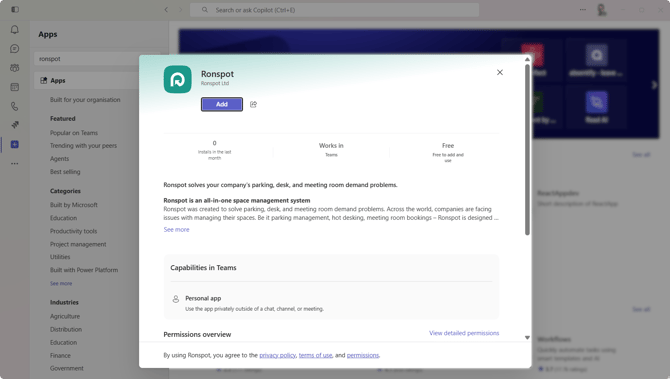670x379 pixels.
Task: Open the Apps icon in left rail
Action: (x=15, y=144)
